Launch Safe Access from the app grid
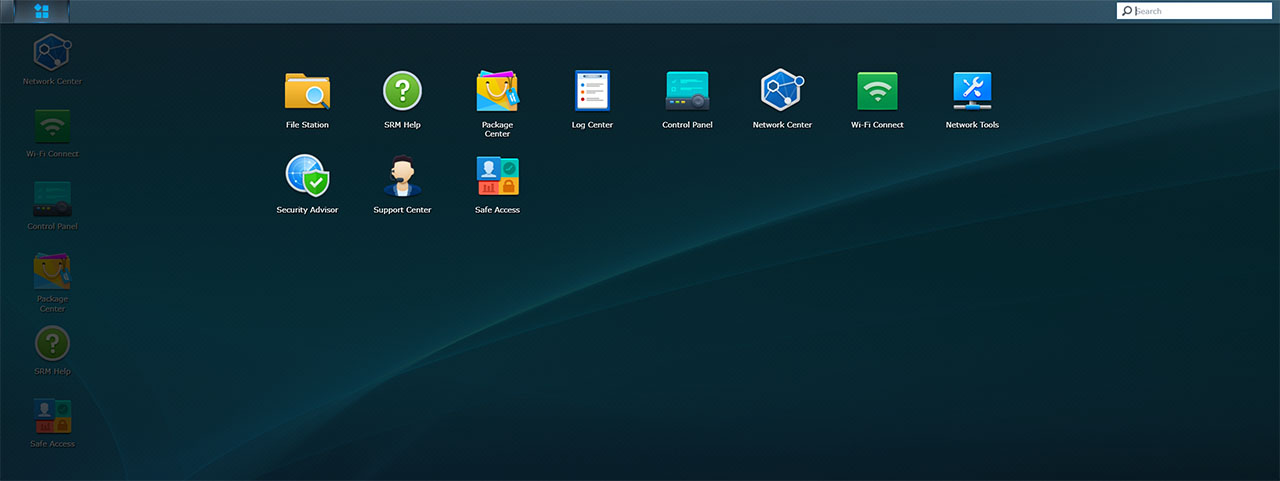This screenshot has width=1280, height=481. (x=497, y=176)
